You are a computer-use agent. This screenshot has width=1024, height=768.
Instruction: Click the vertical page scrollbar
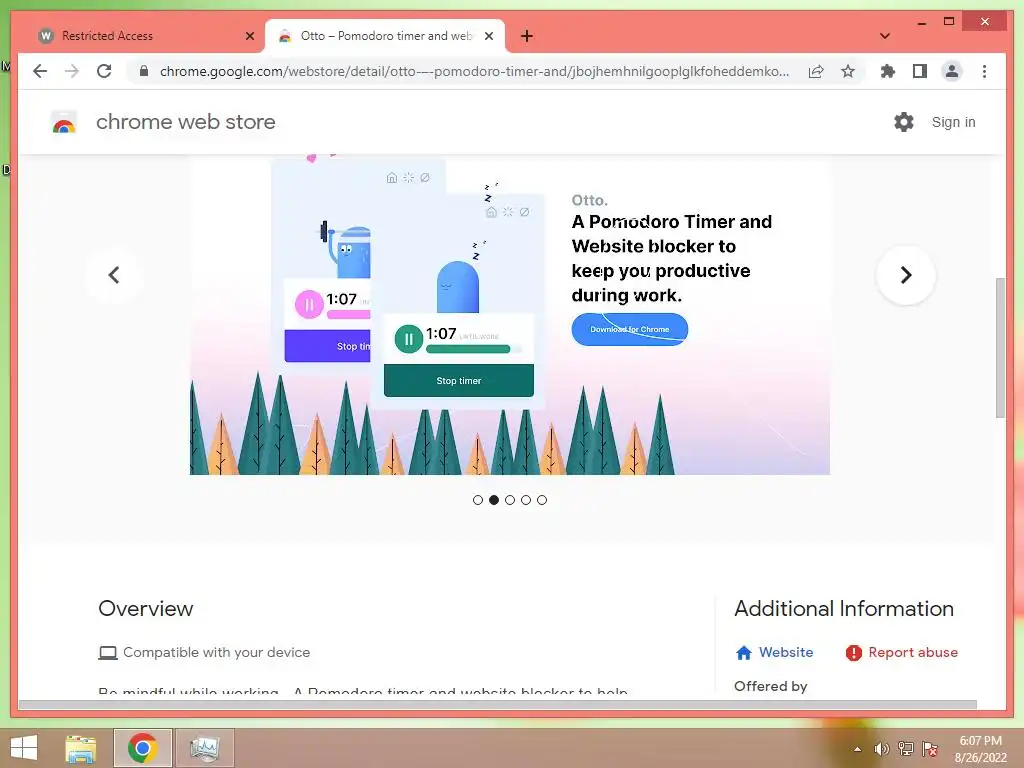pos(1000,347)
